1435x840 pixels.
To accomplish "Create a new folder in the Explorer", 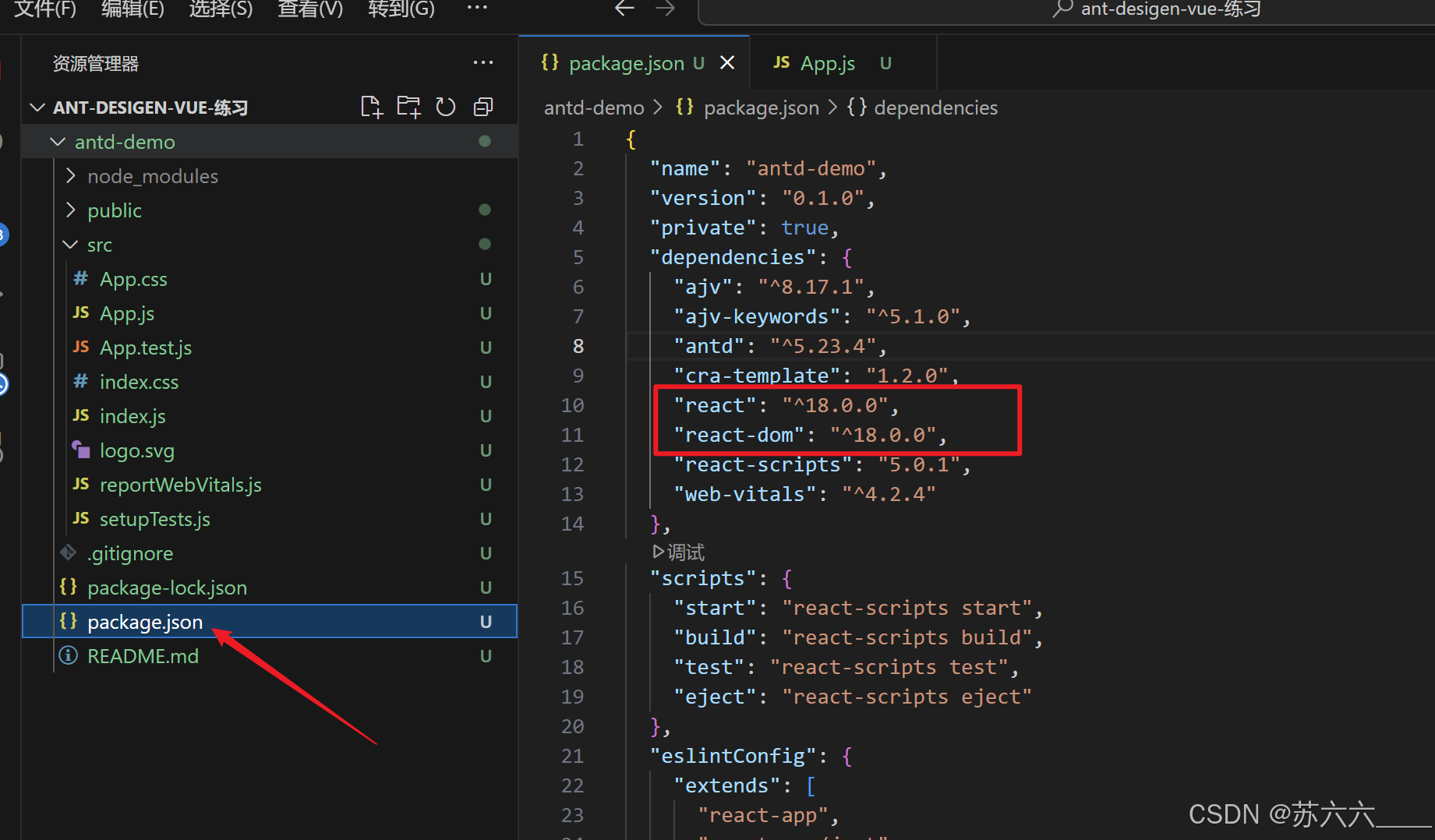I will (408, 107).
